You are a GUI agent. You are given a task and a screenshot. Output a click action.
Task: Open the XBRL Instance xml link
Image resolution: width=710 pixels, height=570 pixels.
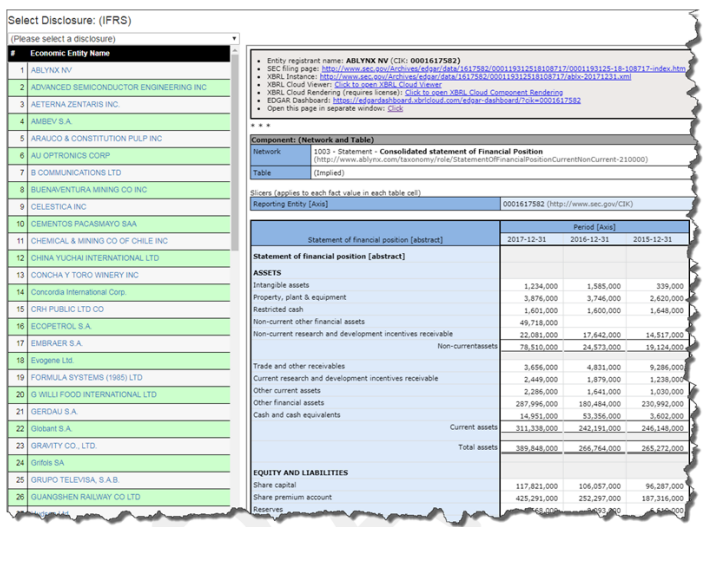[475, 77]
